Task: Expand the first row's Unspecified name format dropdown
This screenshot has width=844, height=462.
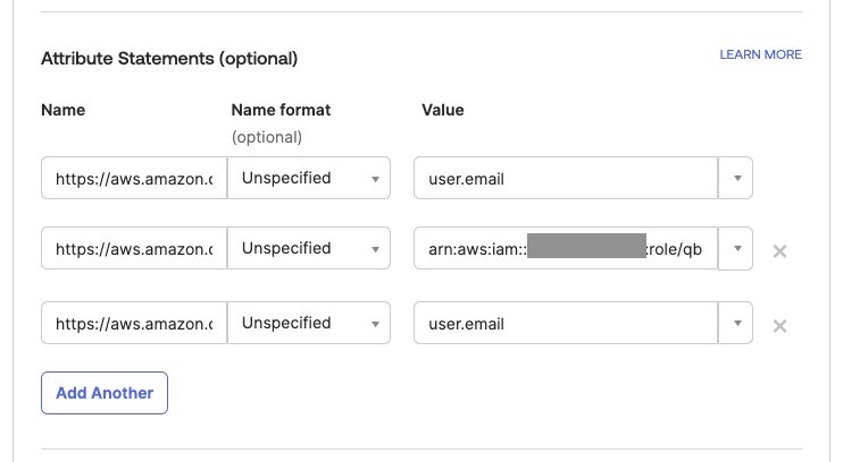Action: point(309,178)
